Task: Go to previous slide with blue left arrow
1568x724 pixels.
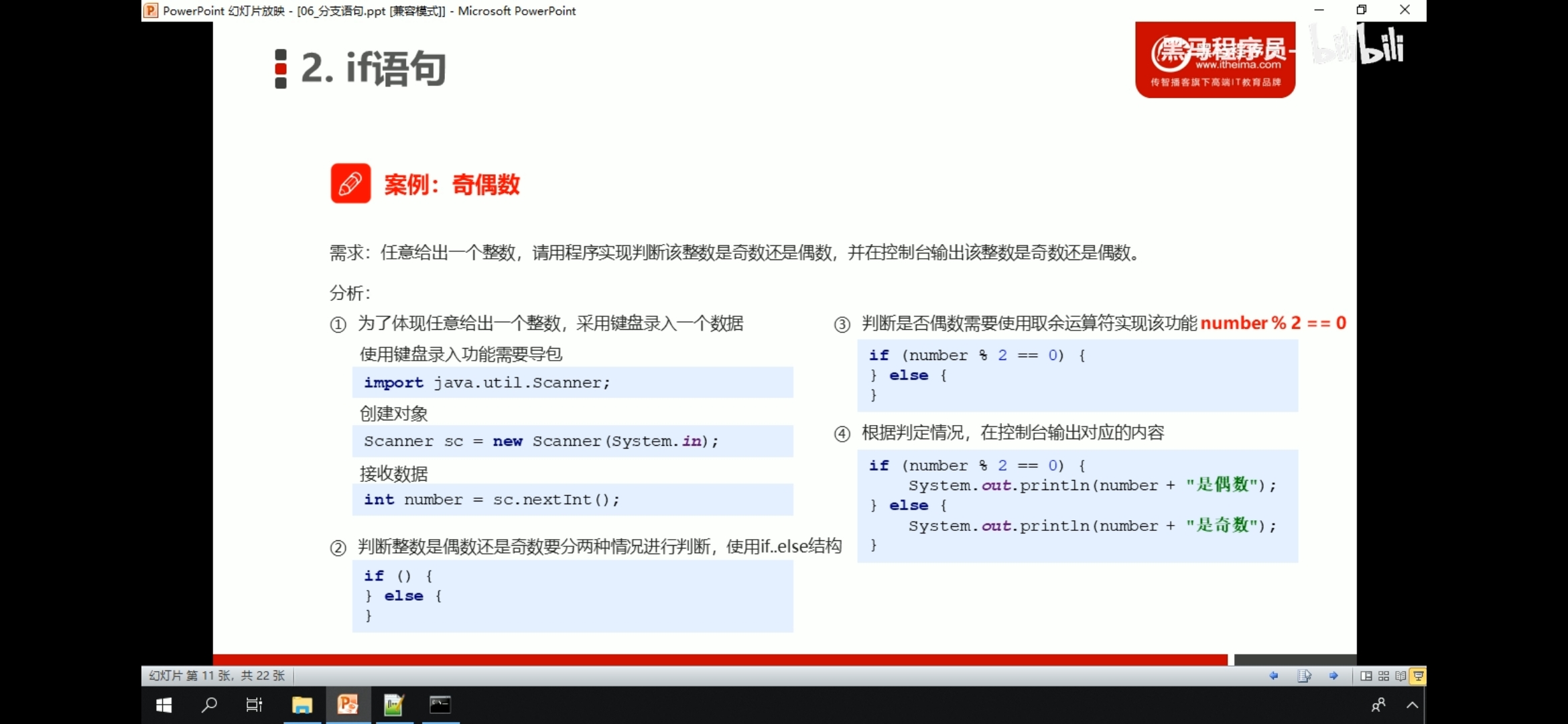Action: click(1273, 676)
